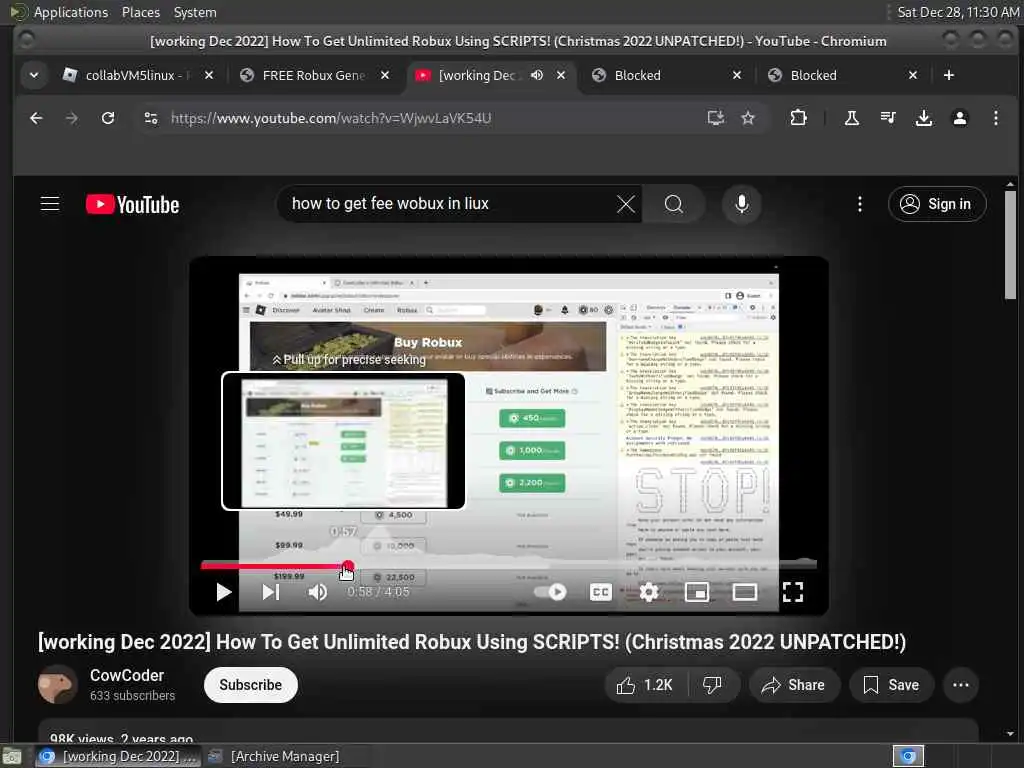Share the video

[x=793, y=684]
